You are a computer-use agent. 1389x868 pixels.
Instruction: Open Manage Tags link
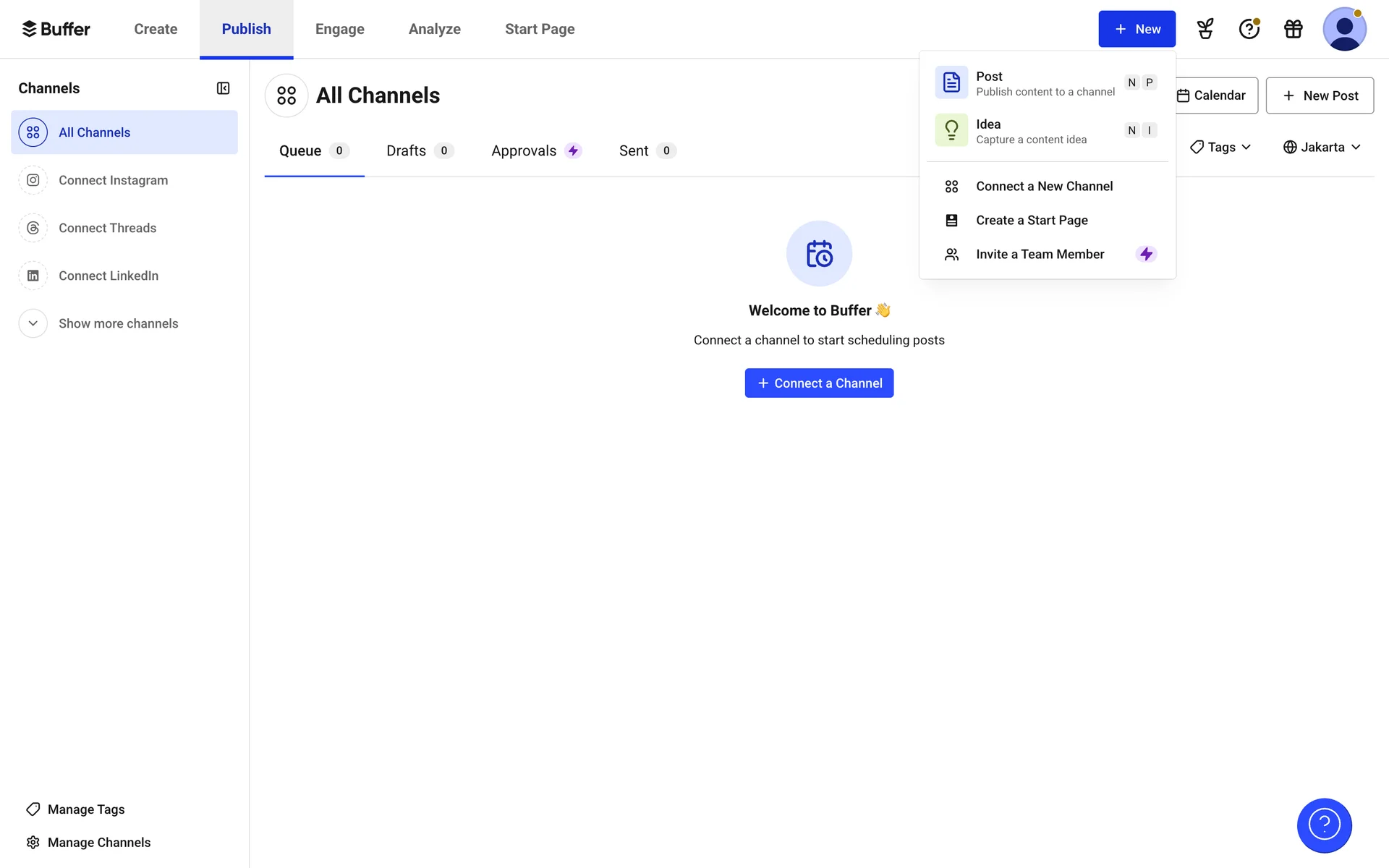point(85,809)
